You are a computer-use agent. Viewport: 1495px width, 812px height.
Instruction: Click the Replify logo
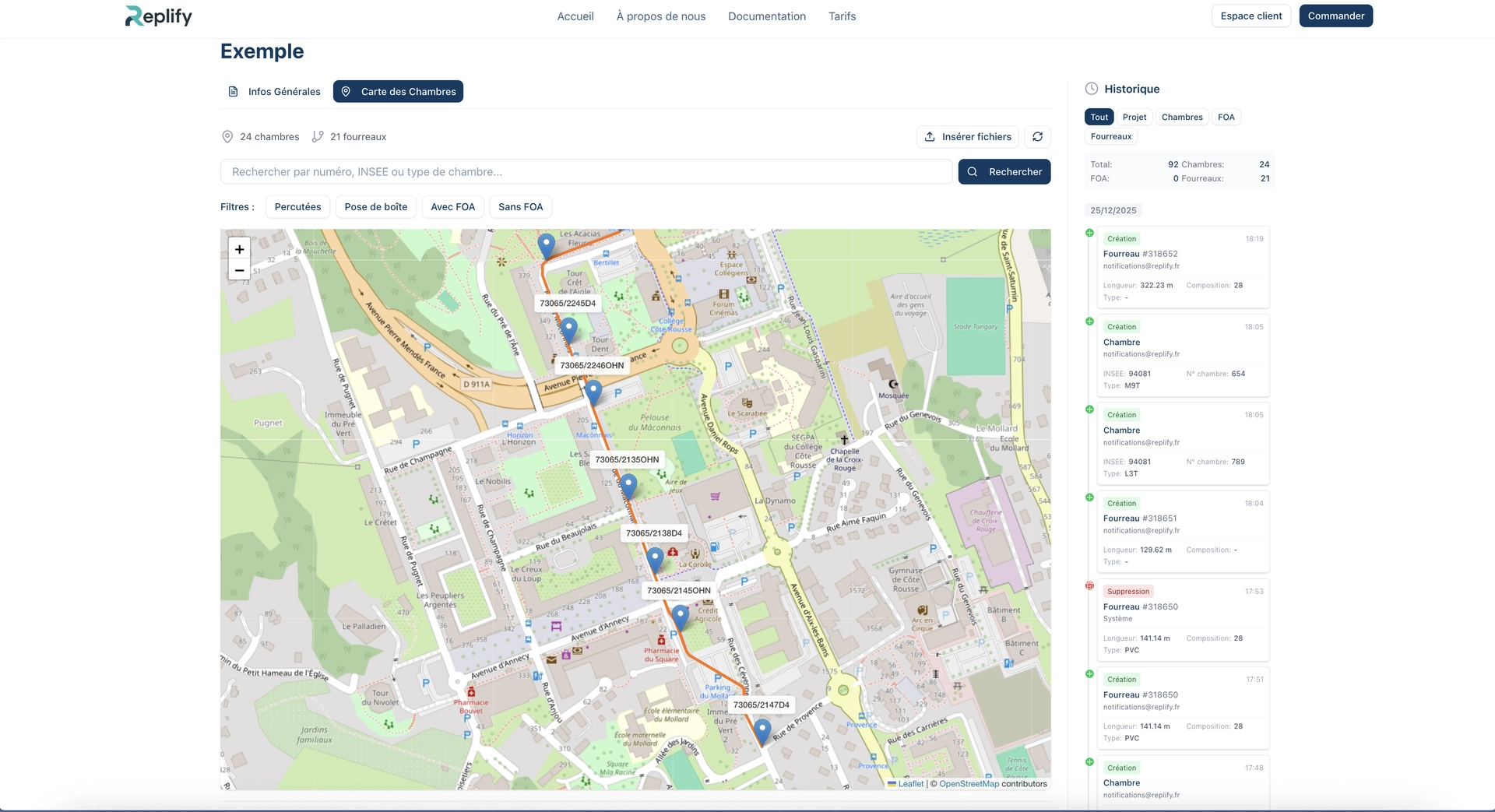point(159,16)
